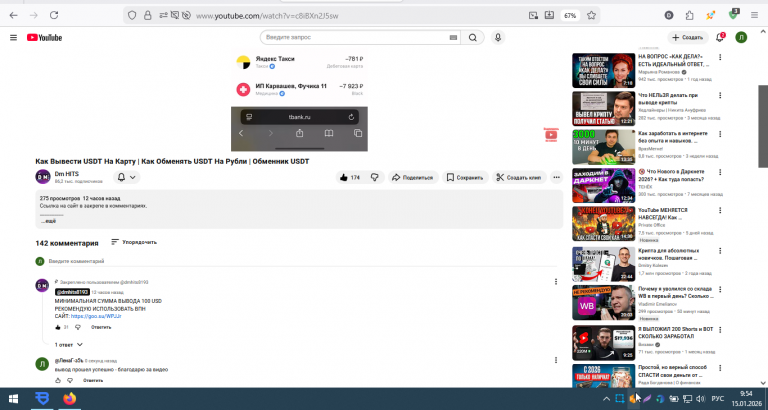Open the YouTube guide hamburger menu

point(13,38)
